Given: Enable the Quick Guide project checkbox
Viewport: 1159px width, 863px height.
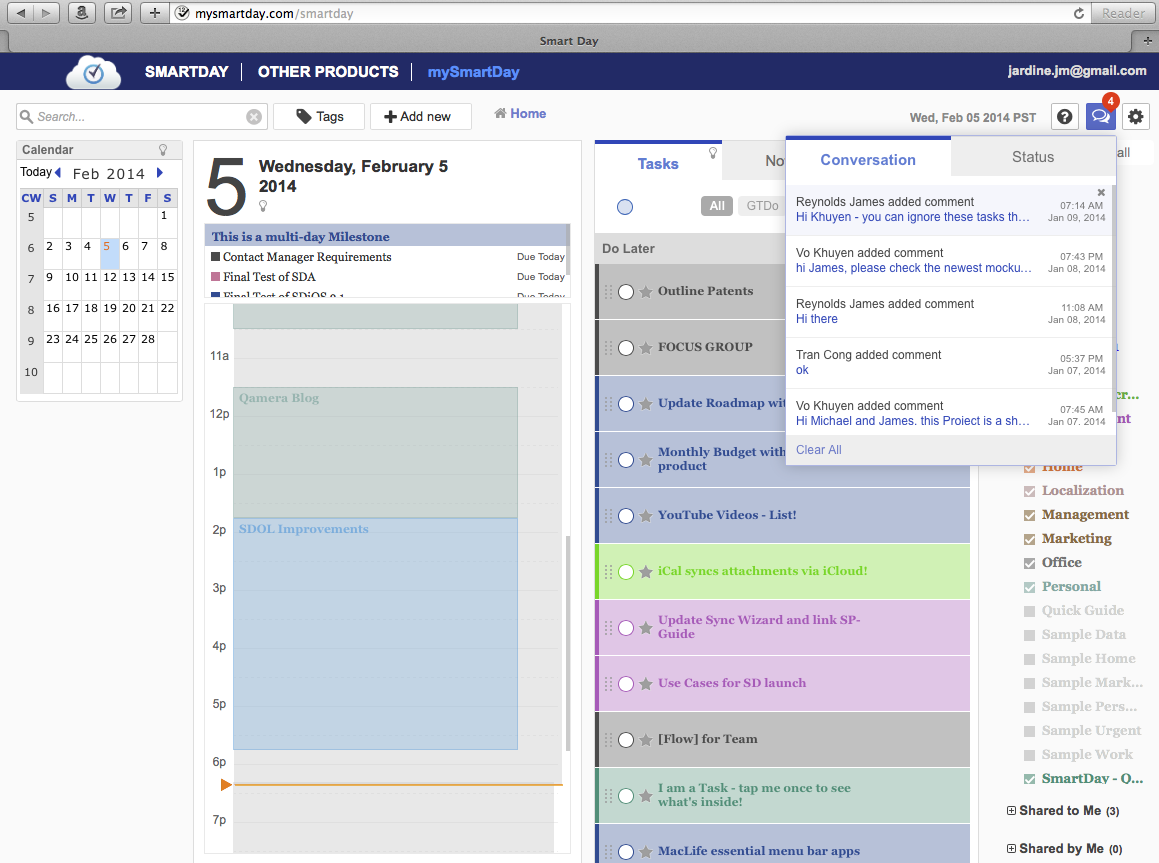Looking at the screenshot, I should [1029, 611].
